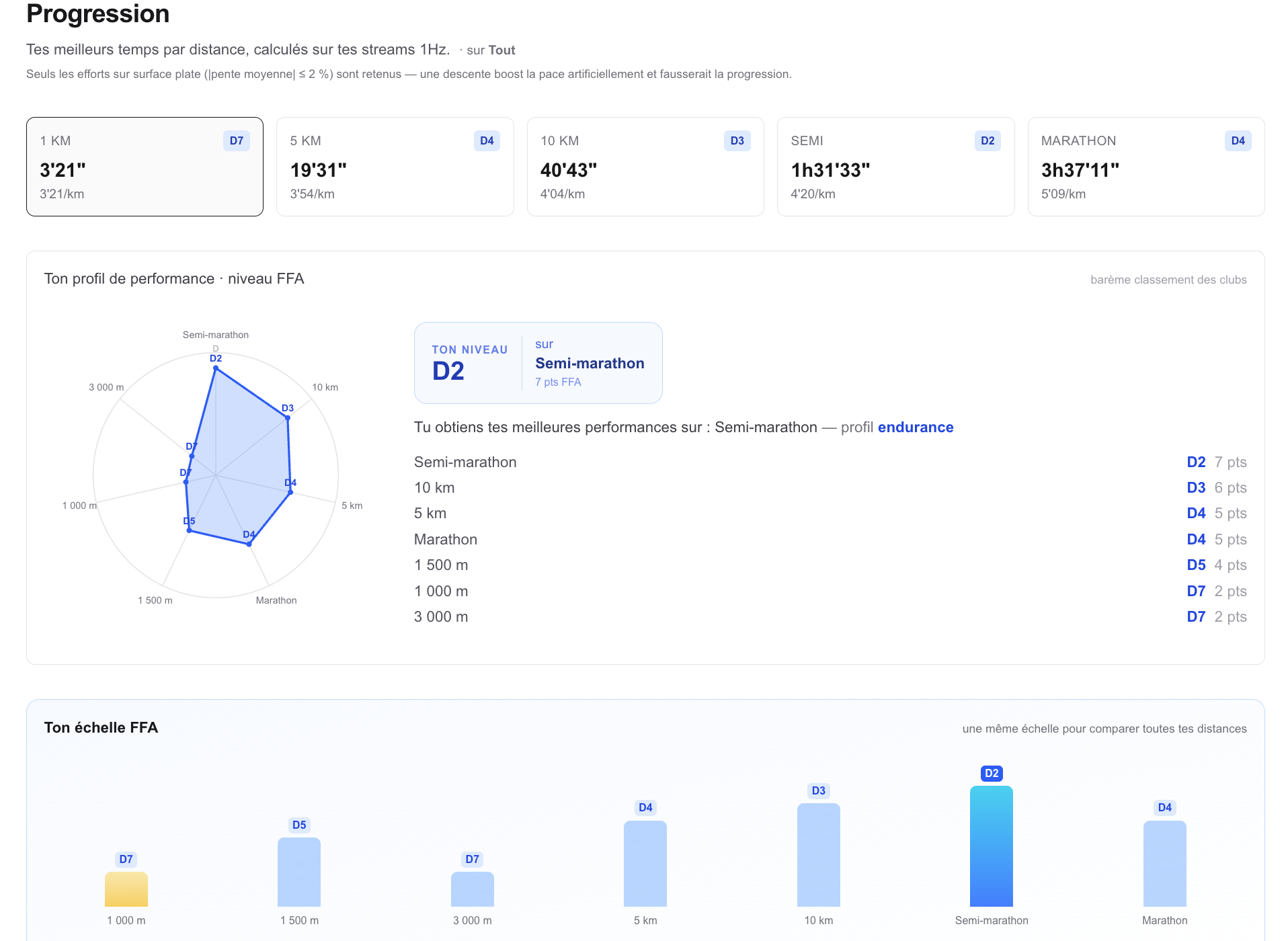Click the 'D2 7 pts' value

(1217, 462)
